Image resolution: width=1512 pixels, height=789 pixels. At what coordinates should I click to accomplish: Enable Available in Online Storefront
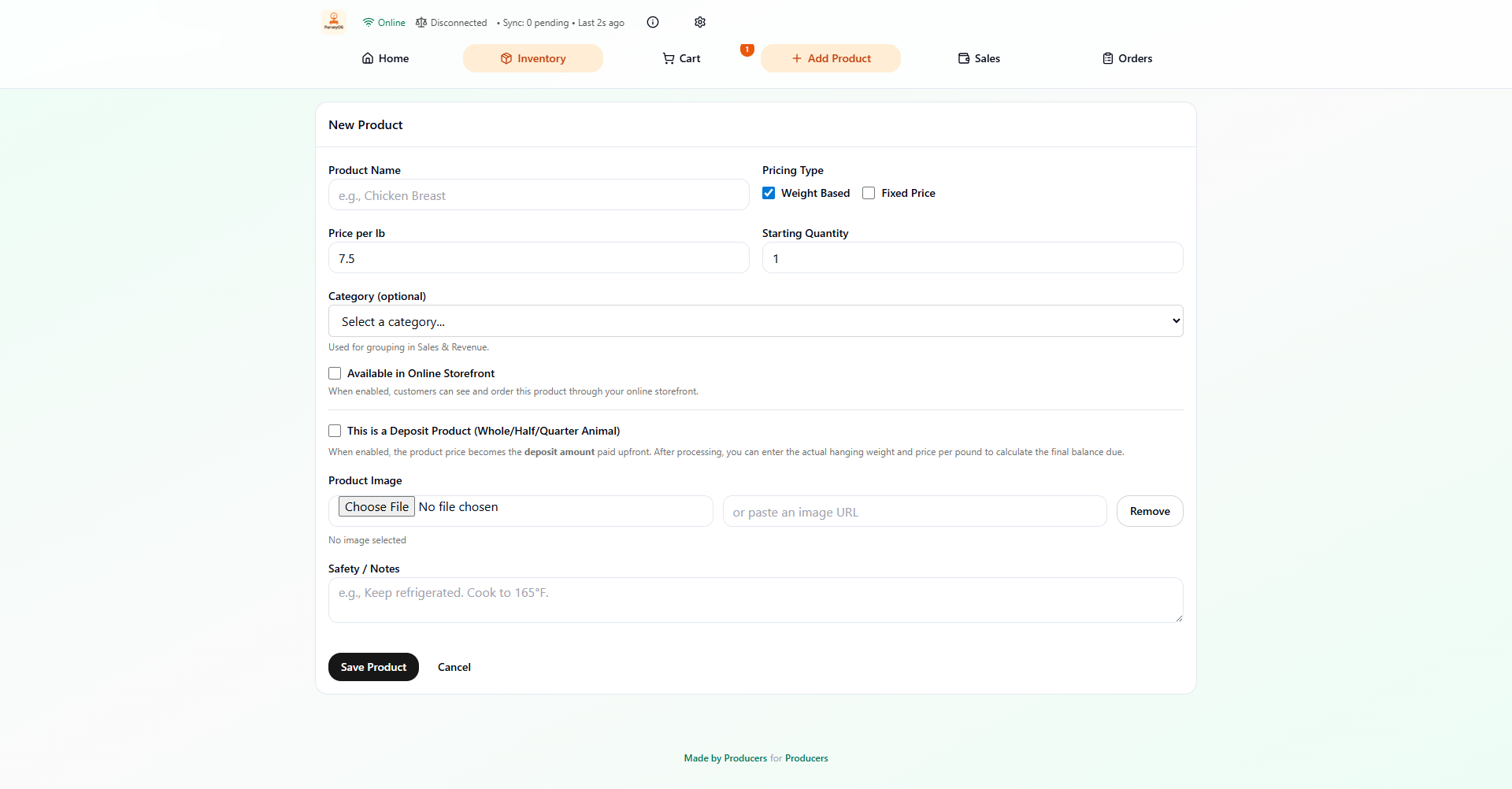click(x=335, y=373)
